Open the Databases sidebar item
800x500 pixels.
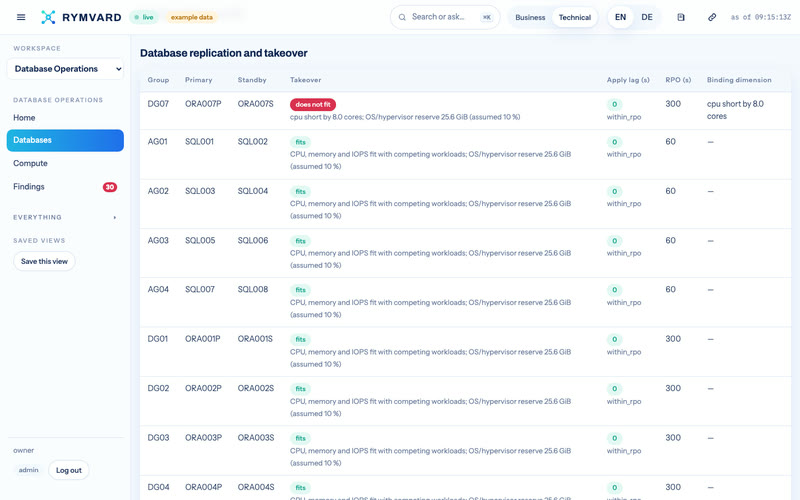tap(65, 140)
